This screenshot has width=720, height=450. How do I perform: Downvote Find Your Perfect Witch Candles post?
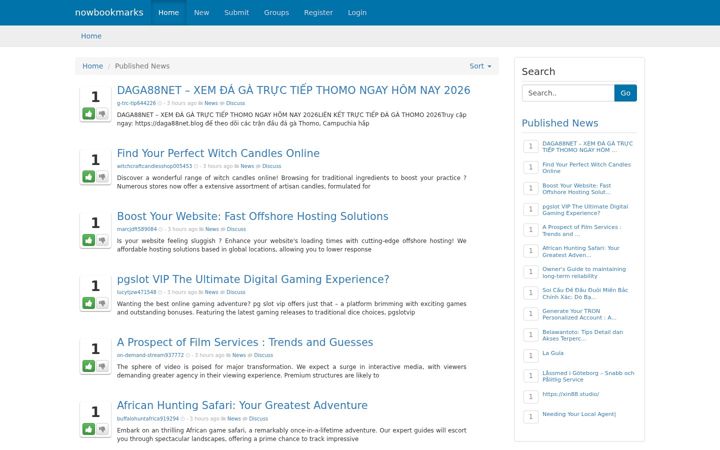tap(102, 177)
